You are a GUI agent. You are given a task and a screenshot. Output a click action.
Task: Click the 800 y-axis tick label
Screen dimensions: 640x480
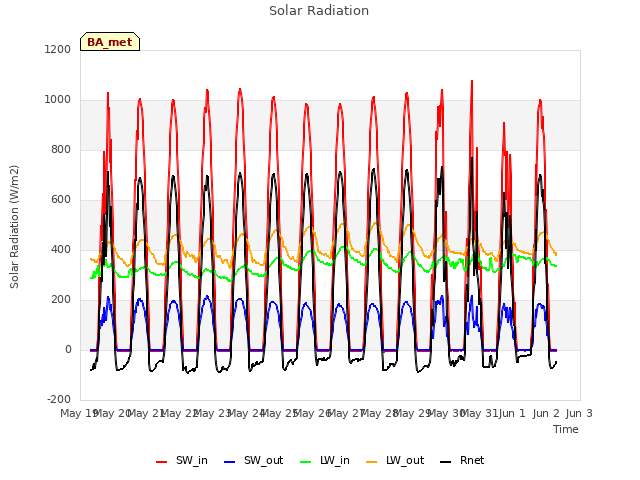[x=61, y=149]
